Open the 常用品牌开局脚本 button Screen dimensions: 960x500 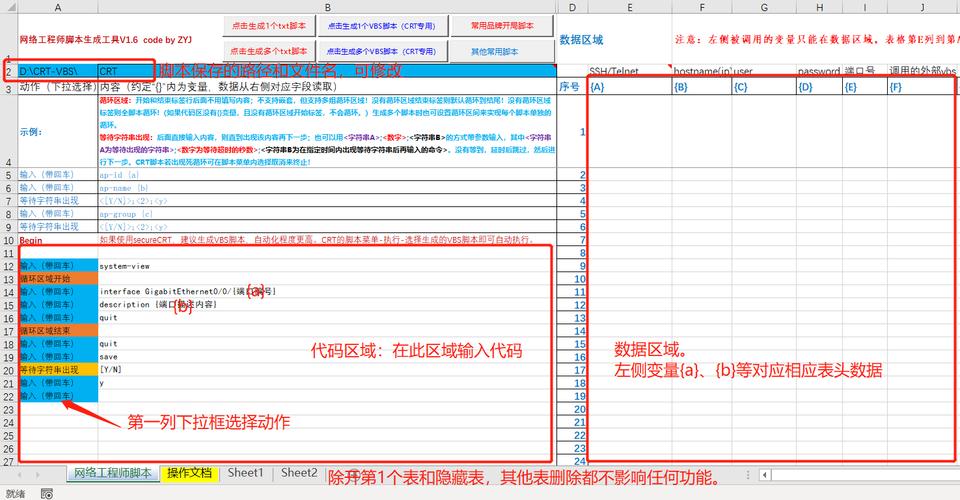click(502, 26)
